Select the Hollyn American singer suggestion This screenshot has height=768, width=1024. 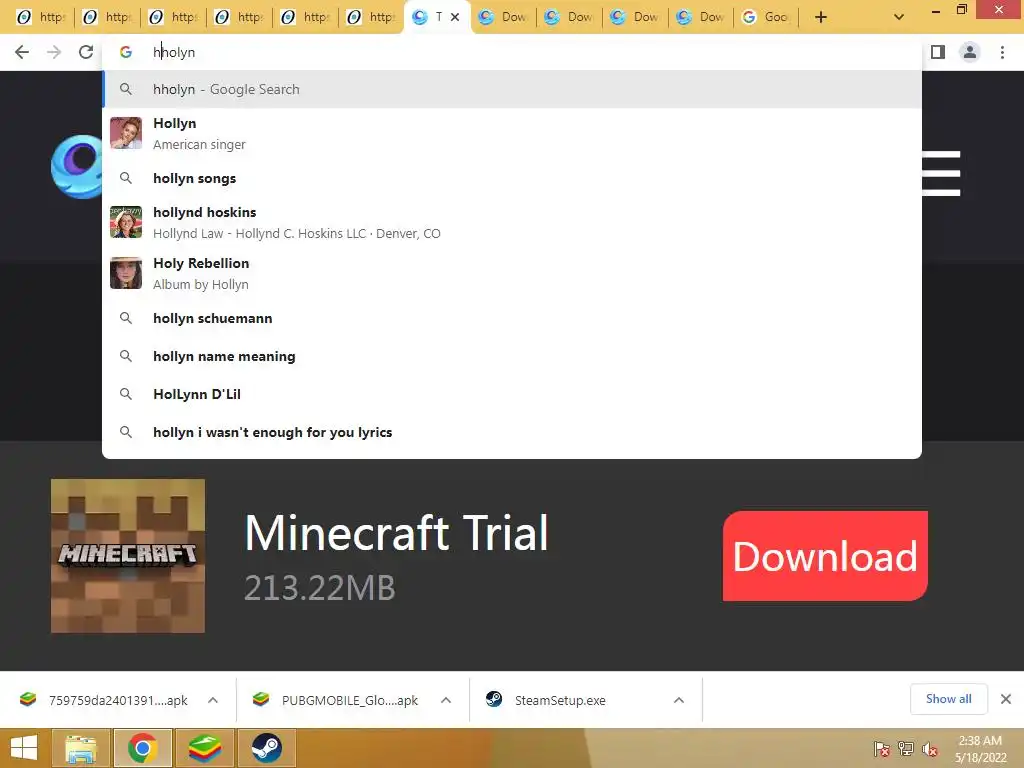tap(512, 133)
